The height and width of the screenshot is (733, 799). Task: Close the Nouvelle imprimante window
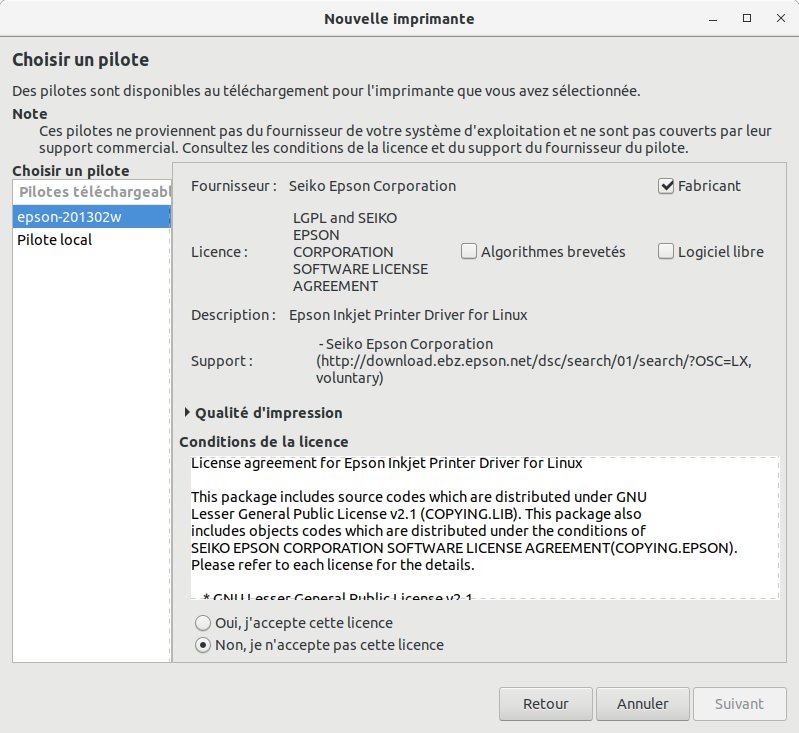pyautogui.click(x=780, y=18)
